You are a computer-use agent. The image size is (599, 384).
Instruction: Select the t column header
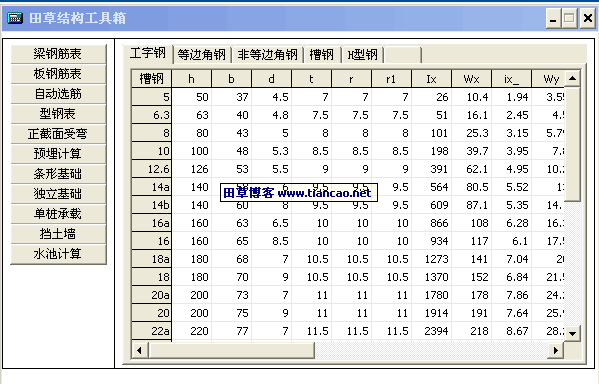tap(312, 79)
